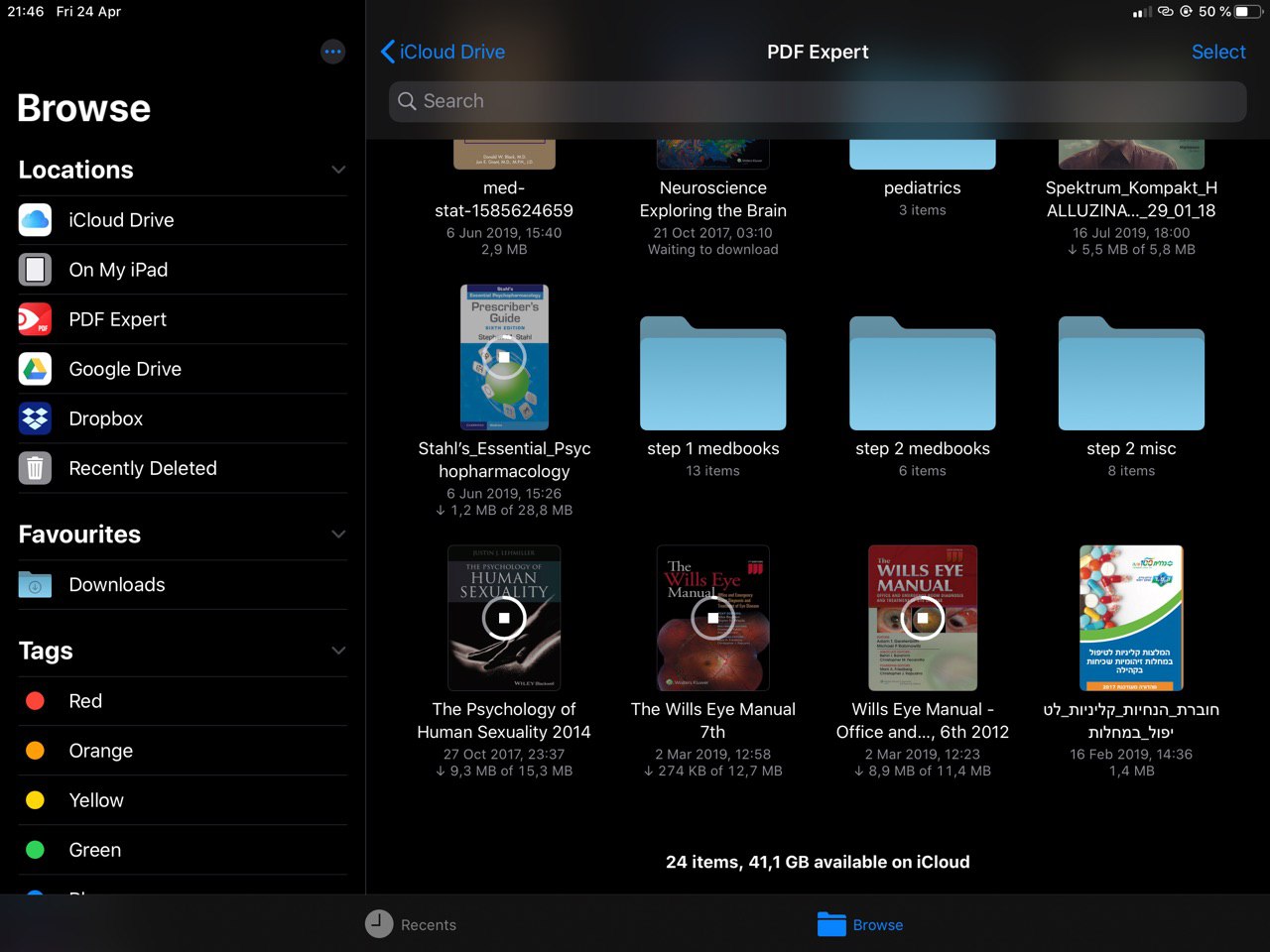Collapse the Tags section
The image size is (1270, 952).
tap(338, 651)
